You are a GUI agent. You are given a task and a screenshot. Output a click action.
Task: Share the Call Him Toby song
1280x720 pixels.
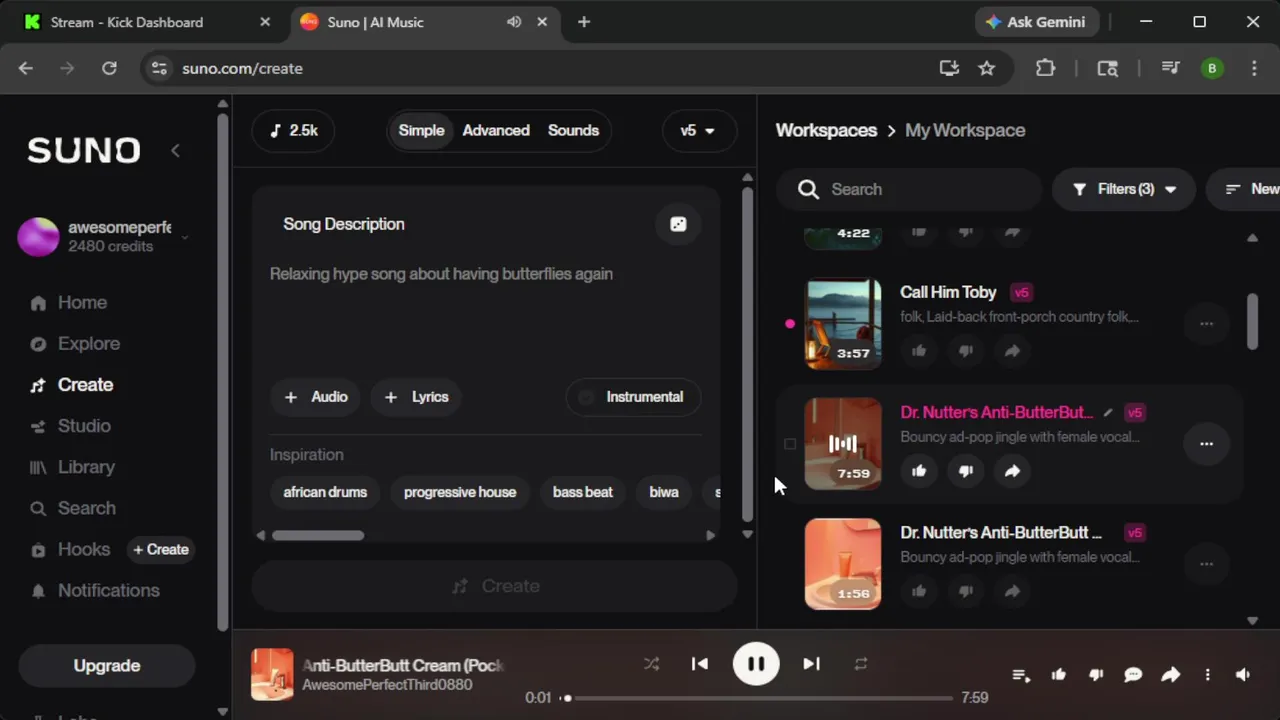point(1012,351)
